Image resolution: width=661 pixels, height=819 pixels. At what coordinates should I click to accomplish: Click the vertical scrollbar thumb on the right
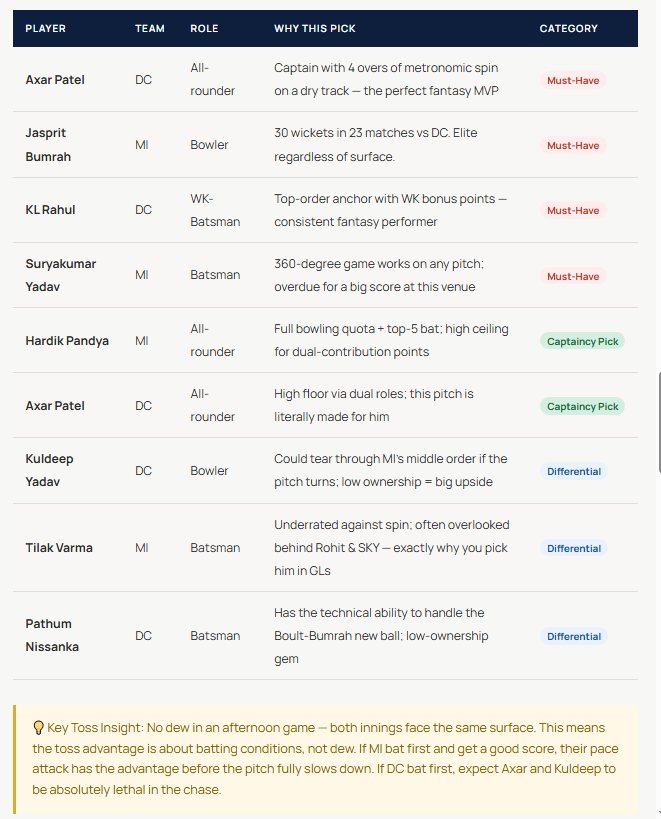click(657, 423)
